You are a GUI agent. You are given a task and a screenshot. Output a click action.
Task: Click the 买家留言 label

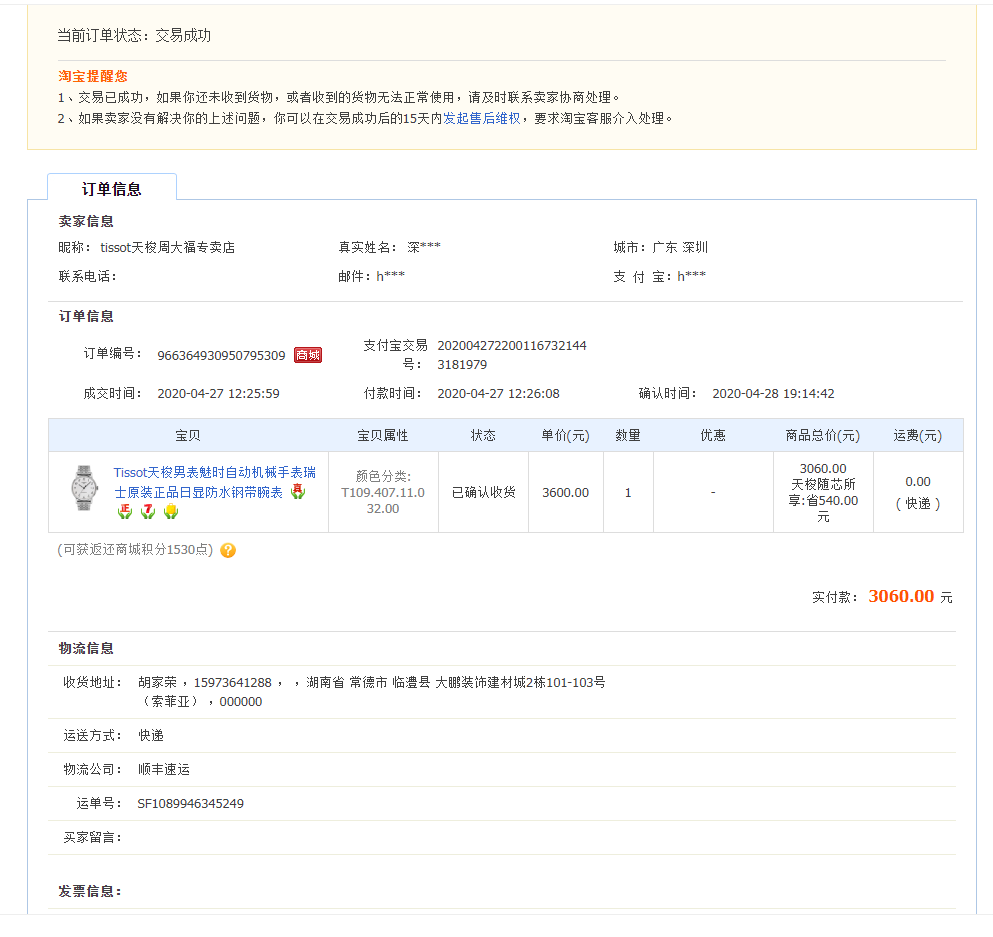click(x=92, y=838)
